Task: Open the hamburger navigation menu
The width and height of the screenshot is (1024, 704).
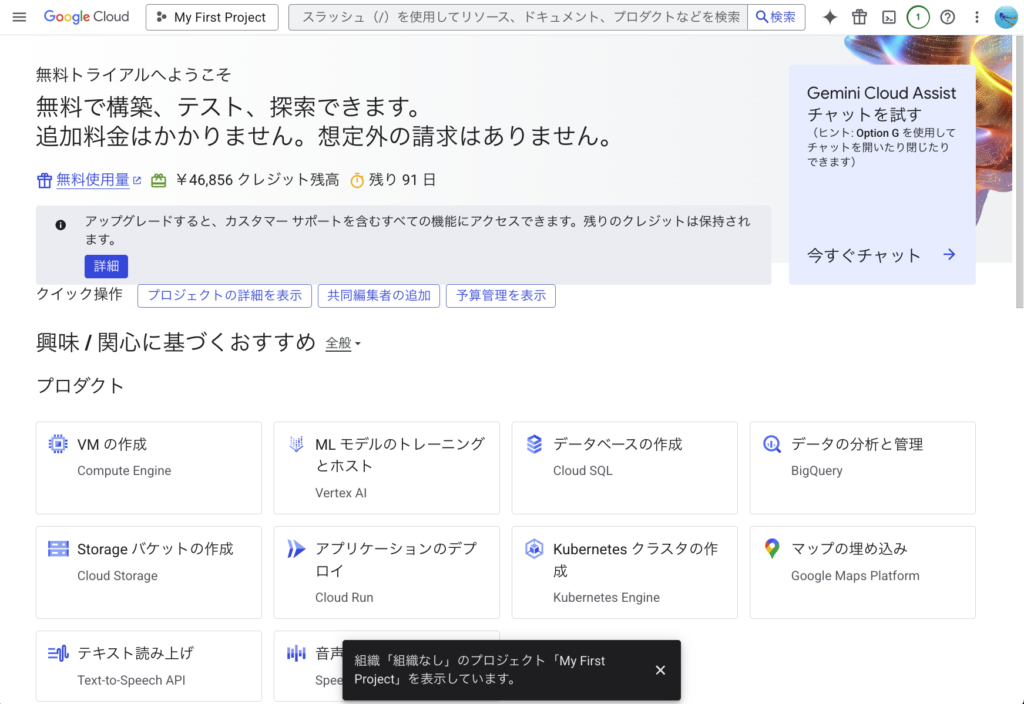Action: click(x=19, y=17)
